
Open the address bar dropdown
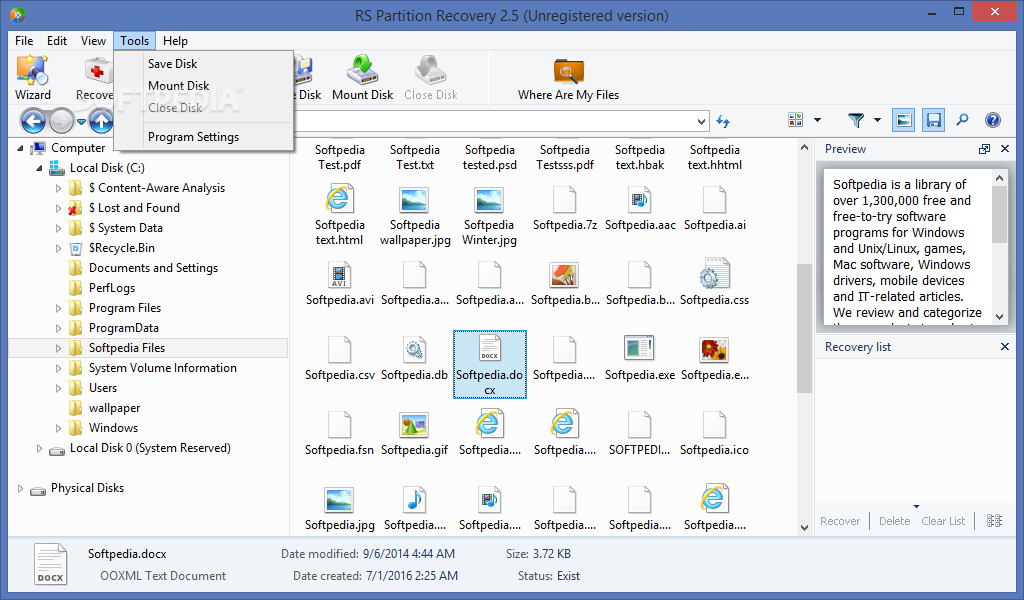point(701,121)
